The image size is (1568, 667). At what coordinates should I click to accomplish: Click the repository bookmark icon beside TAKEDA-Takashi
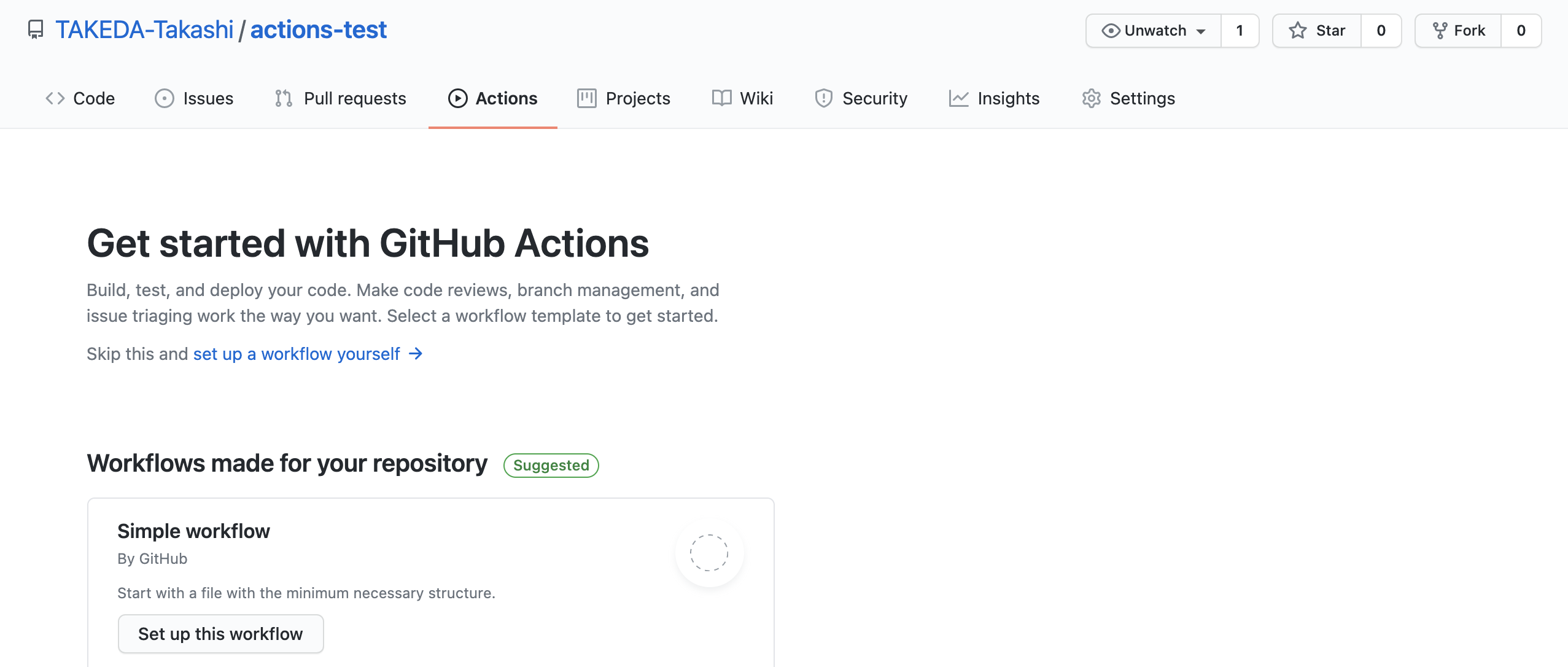[x=35, y=29]
